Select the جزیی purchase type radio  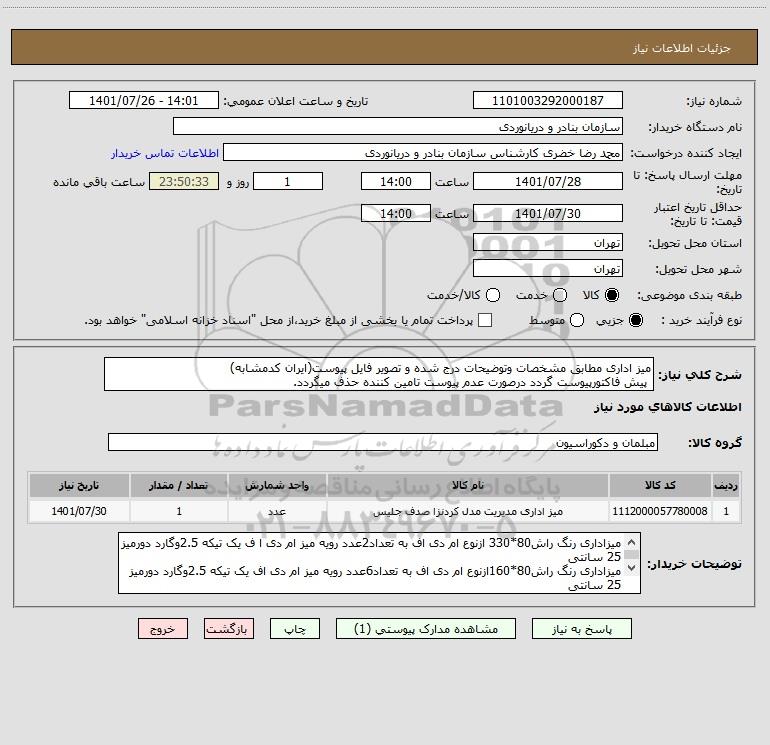pyautogui.click(x=636, y=320)
